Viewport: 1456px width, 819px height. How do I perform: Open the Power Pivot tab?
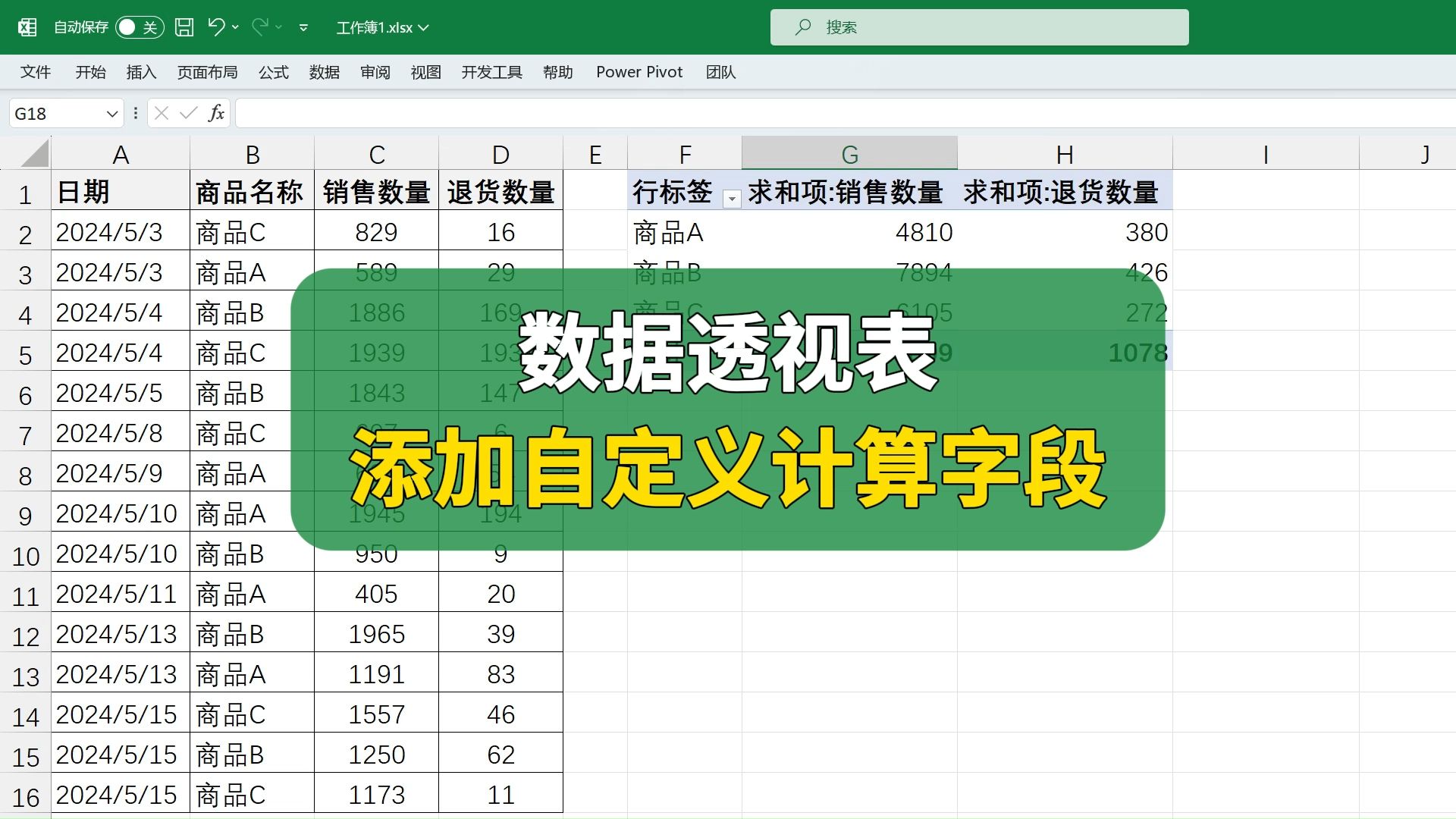pyautogui.click(x=639, y=72)
